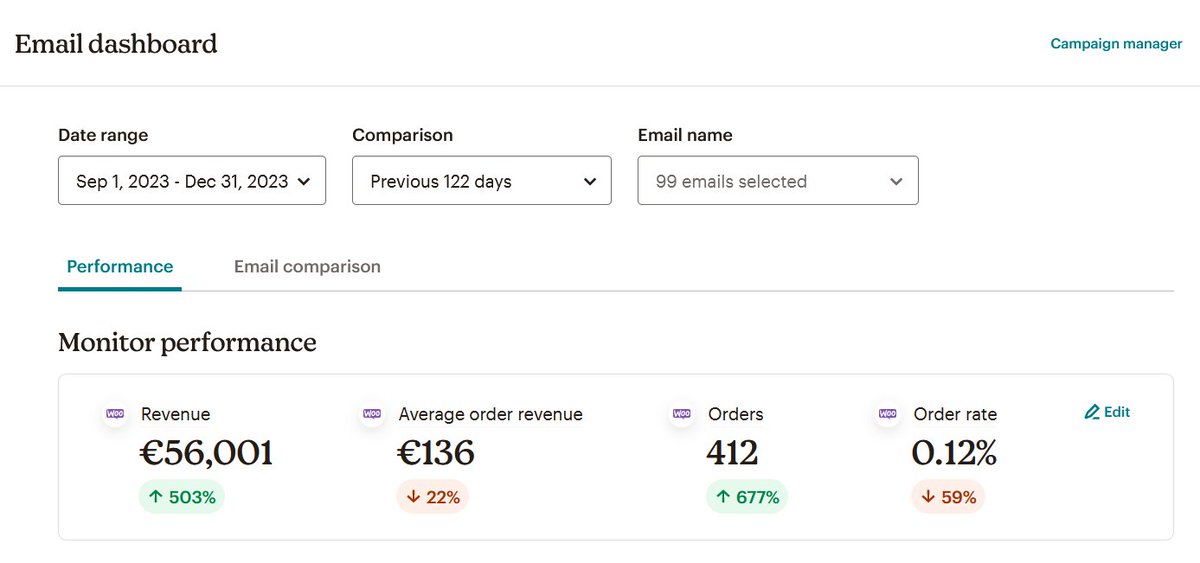The width and height of the screenshot is (1200, 563).
Task: Click the Email name label
Action: (x=685, y=135)
